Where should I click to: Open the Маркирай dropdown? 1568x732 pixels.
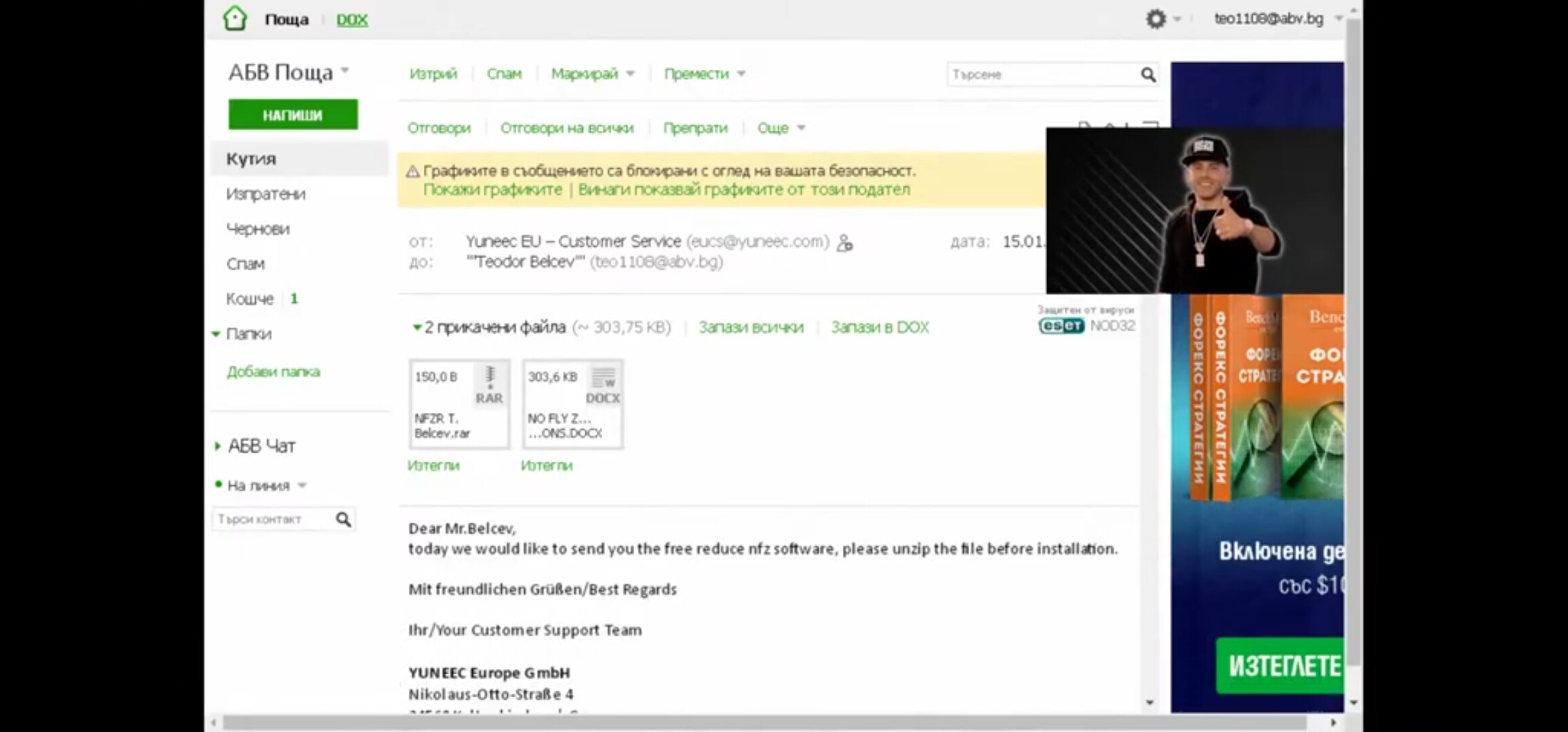[x=593, y=74]
